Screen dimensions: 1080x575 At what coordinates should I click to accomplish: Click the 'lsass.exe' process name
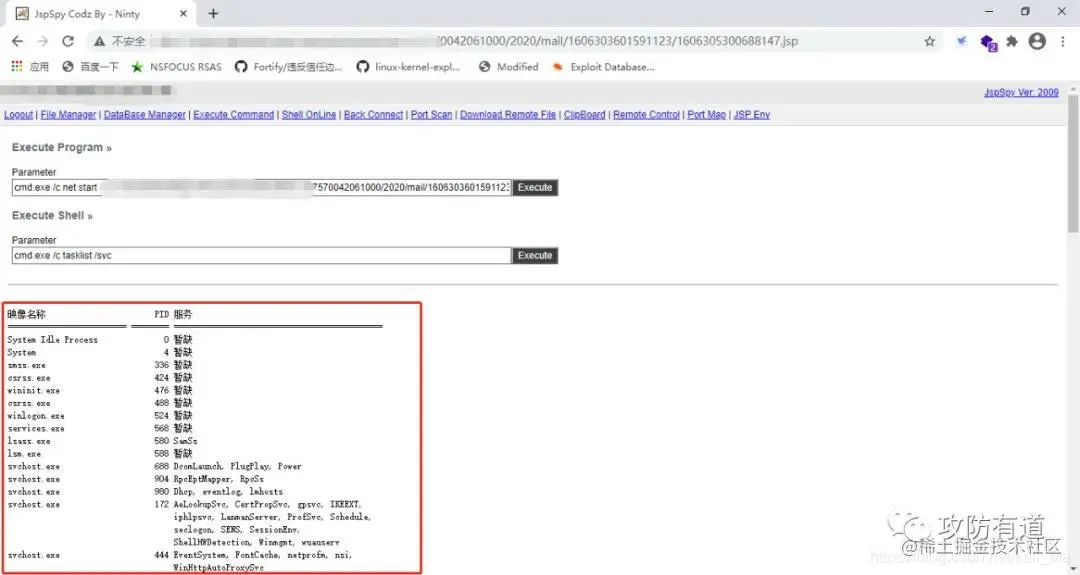29,441
